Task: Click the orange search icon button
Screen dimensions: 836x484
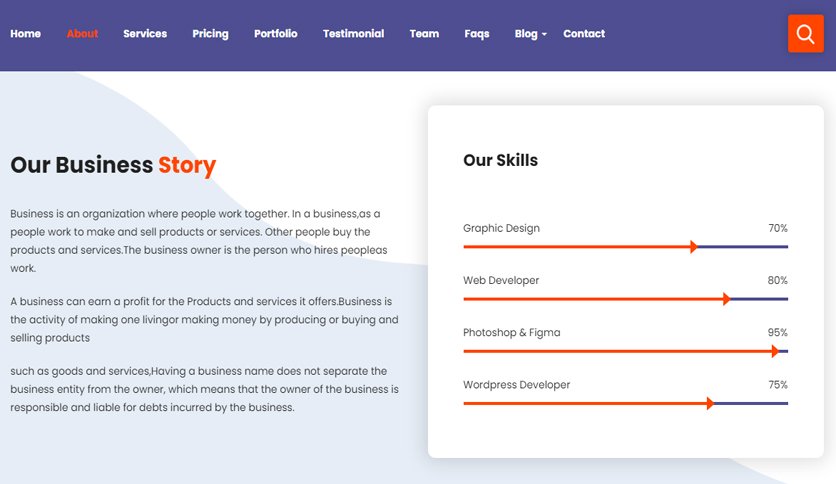Action: (x=805, y=34)
